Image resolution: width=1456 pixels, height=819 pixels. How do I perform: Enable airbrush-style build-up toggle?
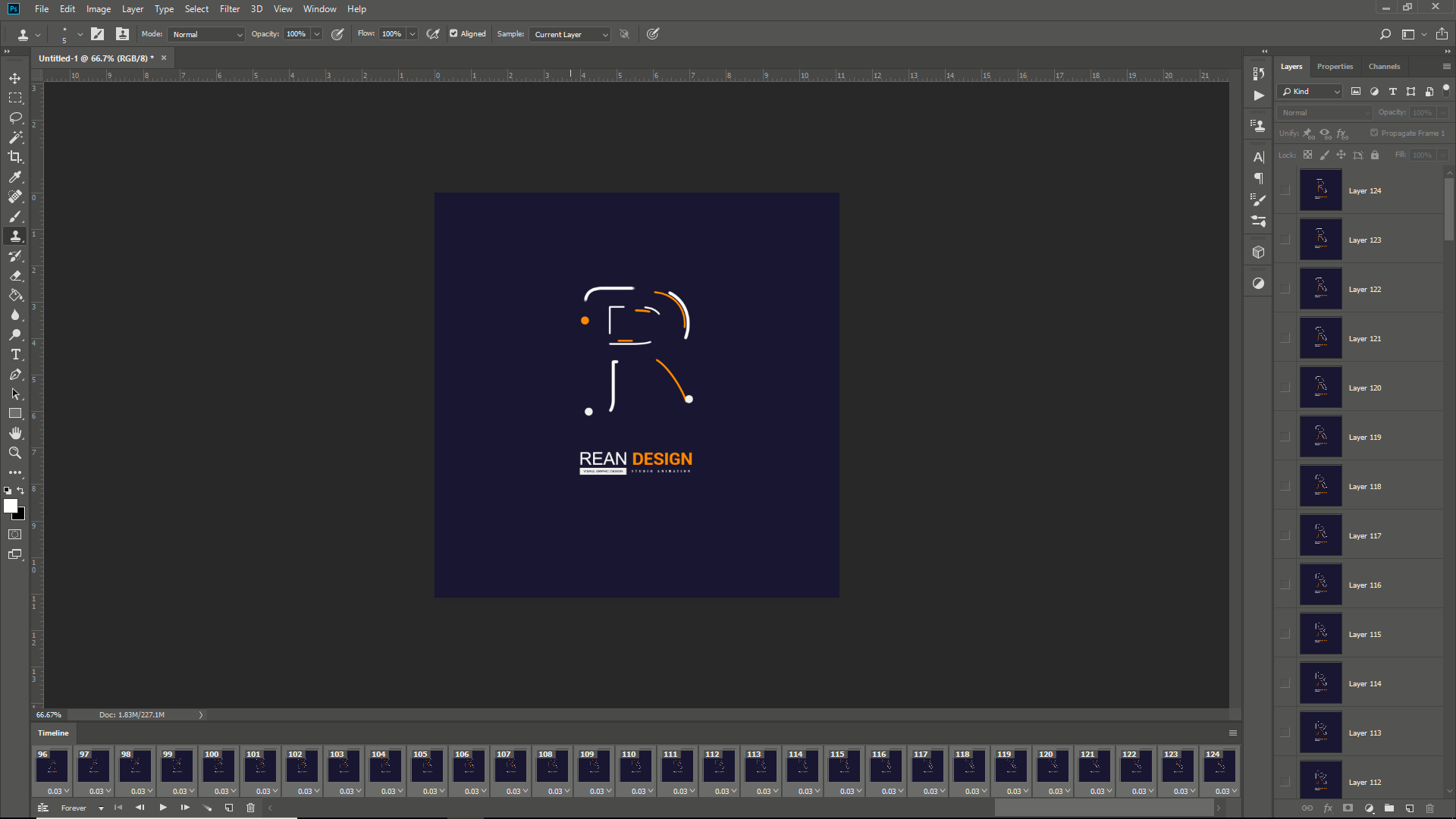pos(433,34)
